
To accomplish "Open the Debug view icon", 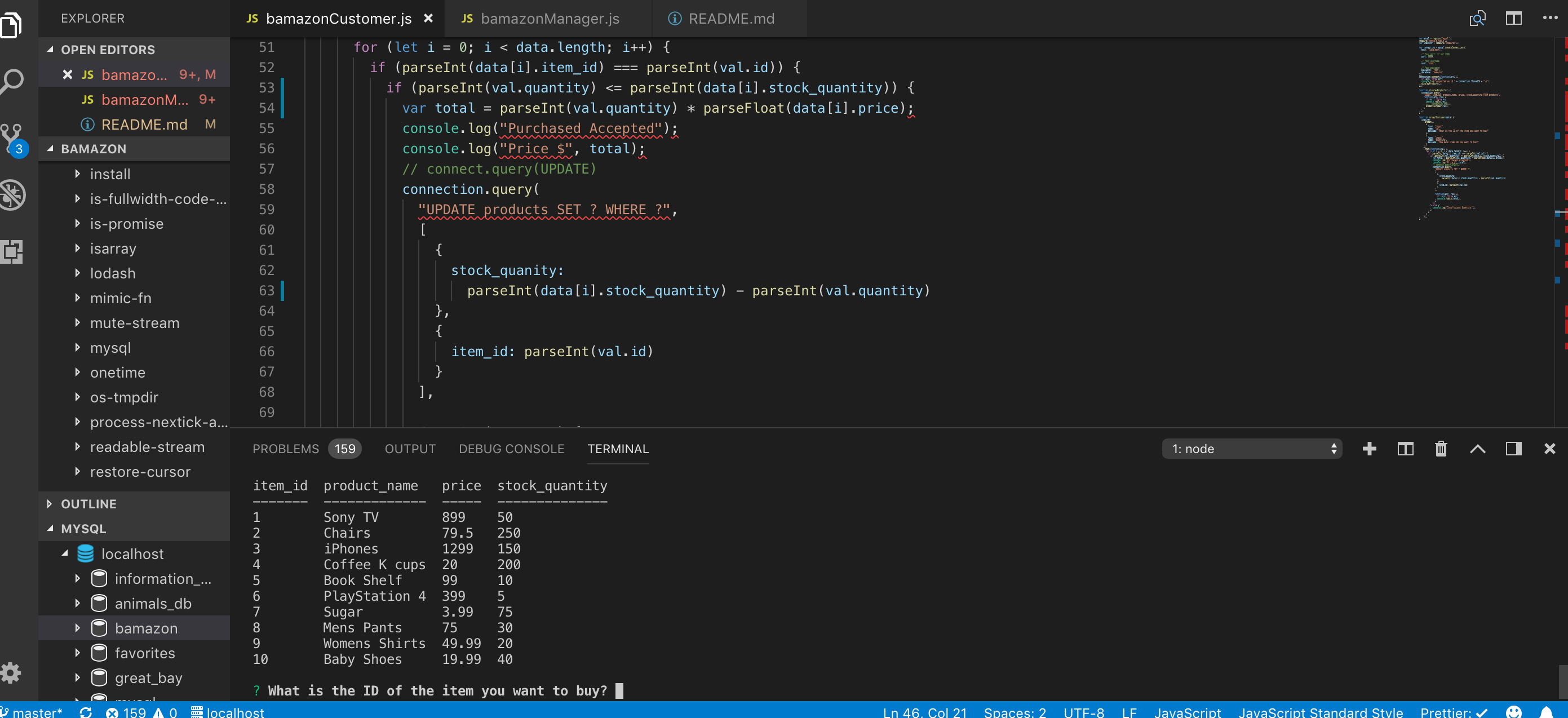I will (x=12, y=194).
